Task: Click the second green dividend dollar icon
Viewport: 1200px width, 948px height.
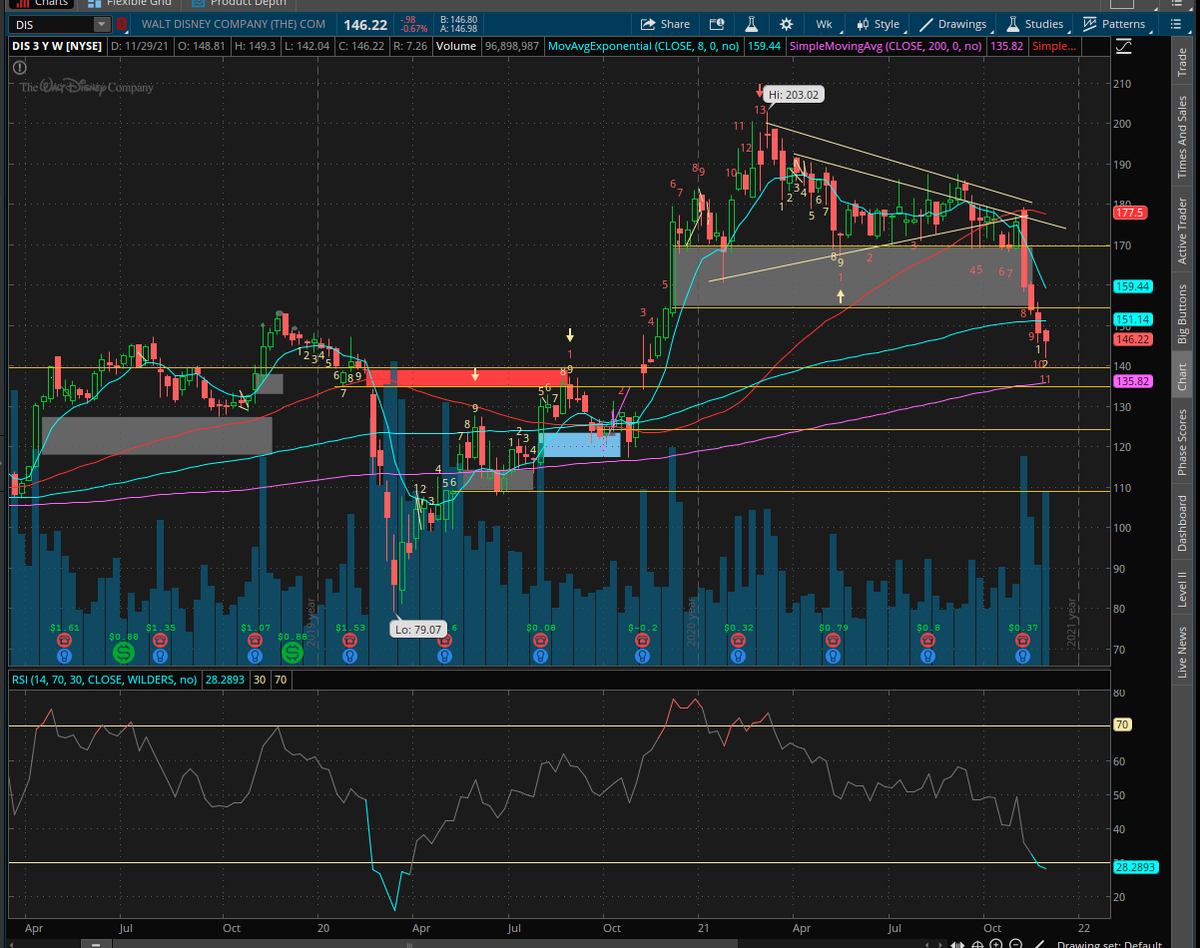Action: pyautogui.click(x=292, y=652)
